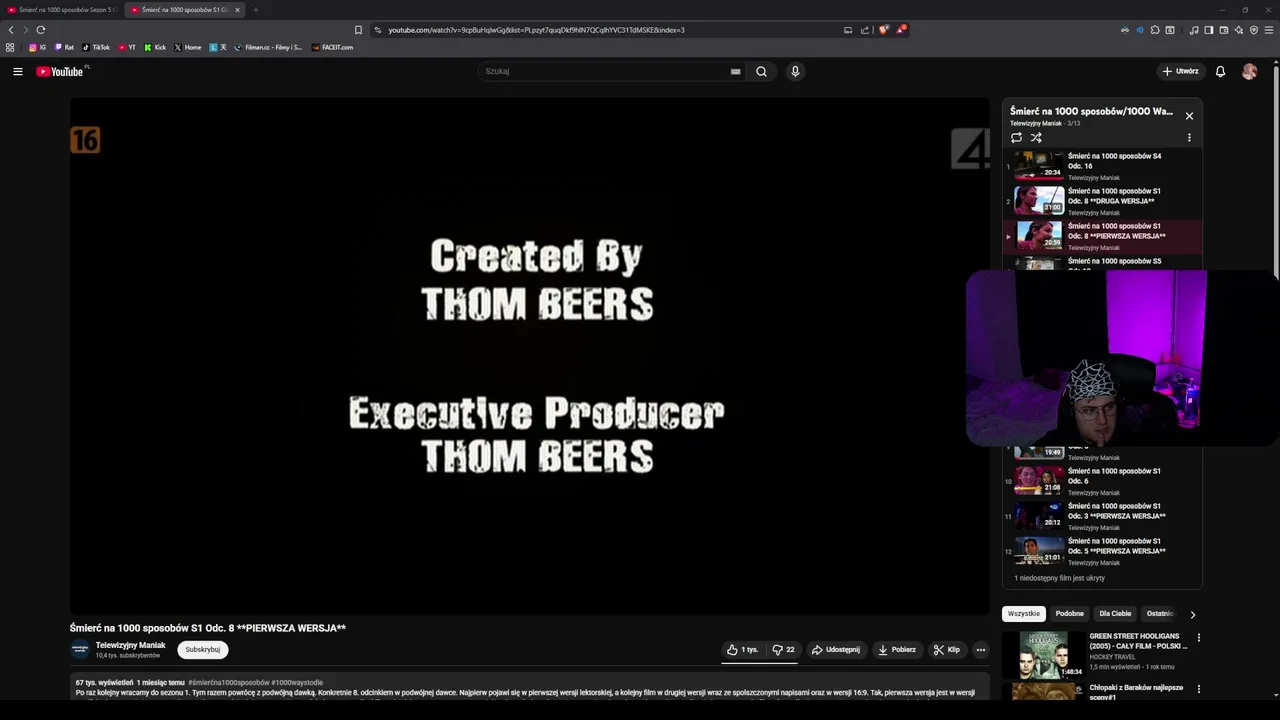Open the VPN shield icon

pyautogui.click(x=1254, y=30)
